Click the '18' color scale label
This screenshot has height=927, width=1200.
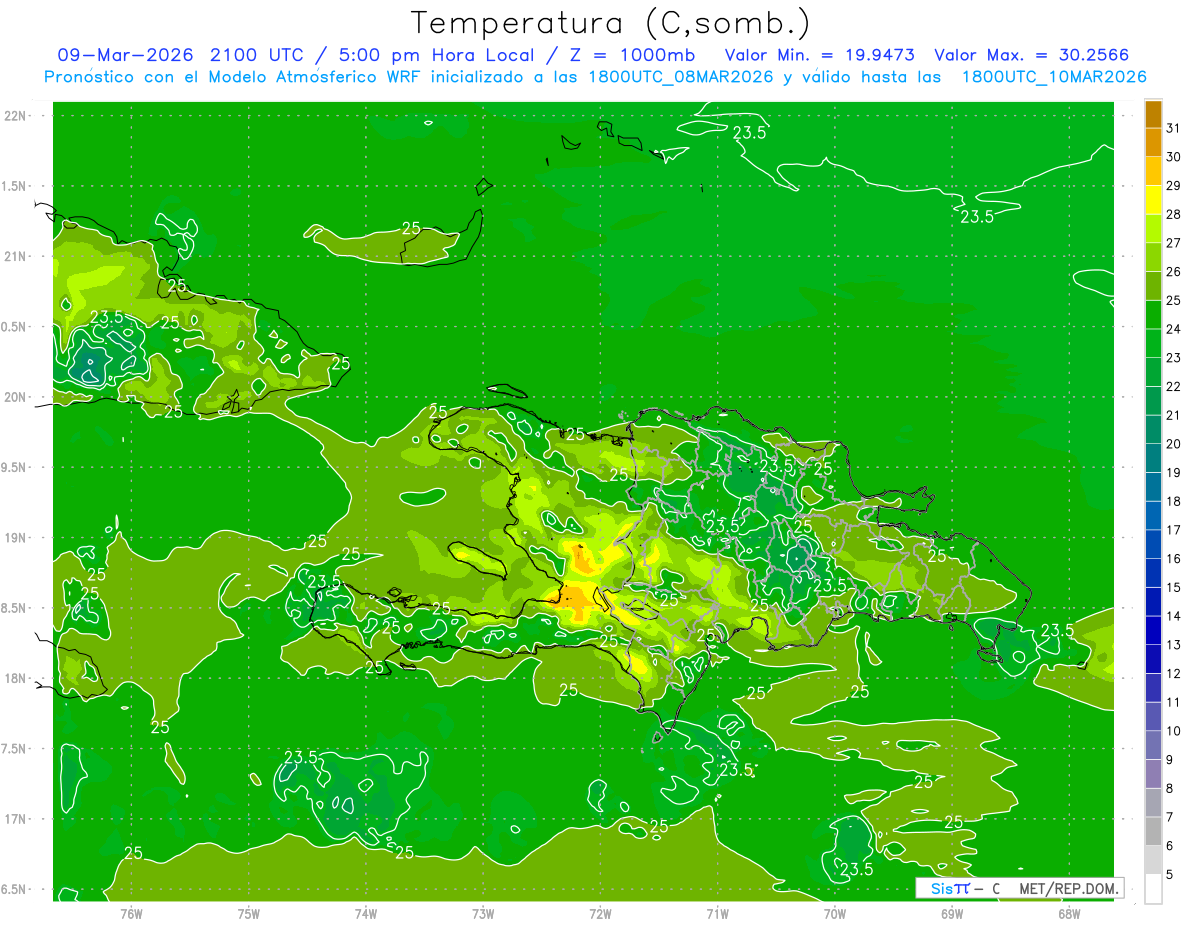pos(1173,501)
